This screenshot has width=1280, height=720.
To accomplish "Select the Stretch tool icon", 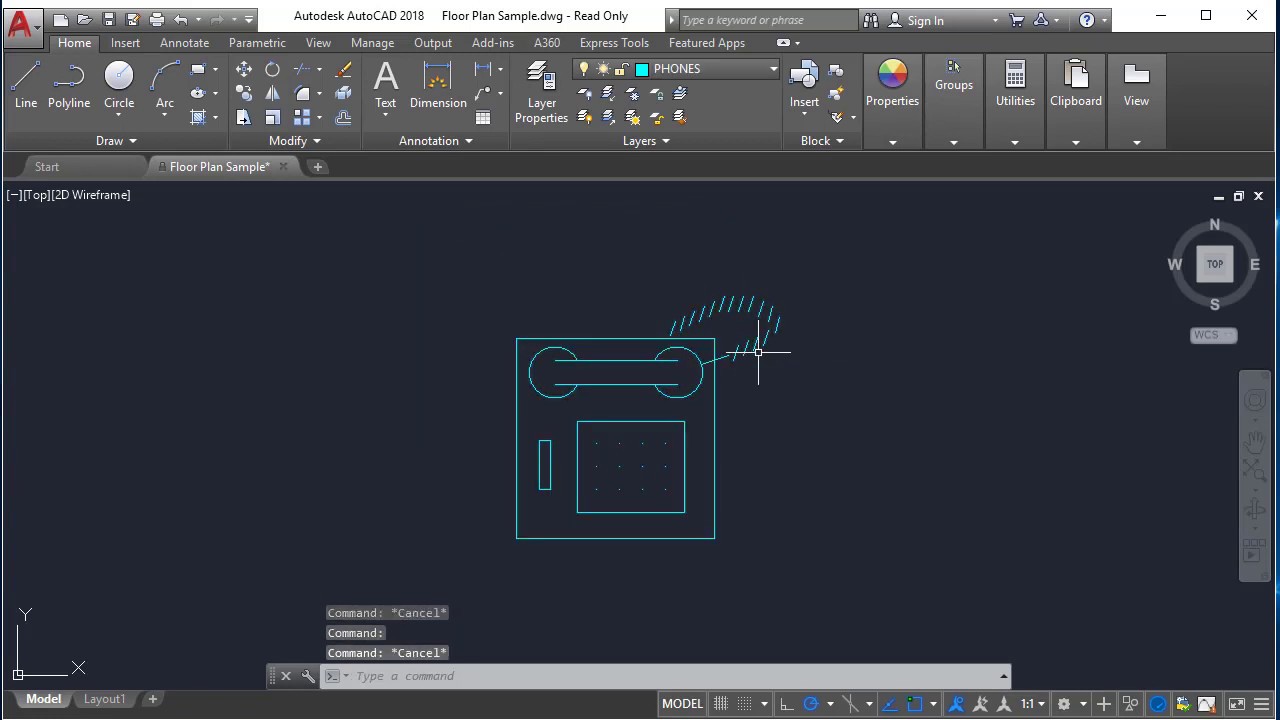I will coord(244,117).
